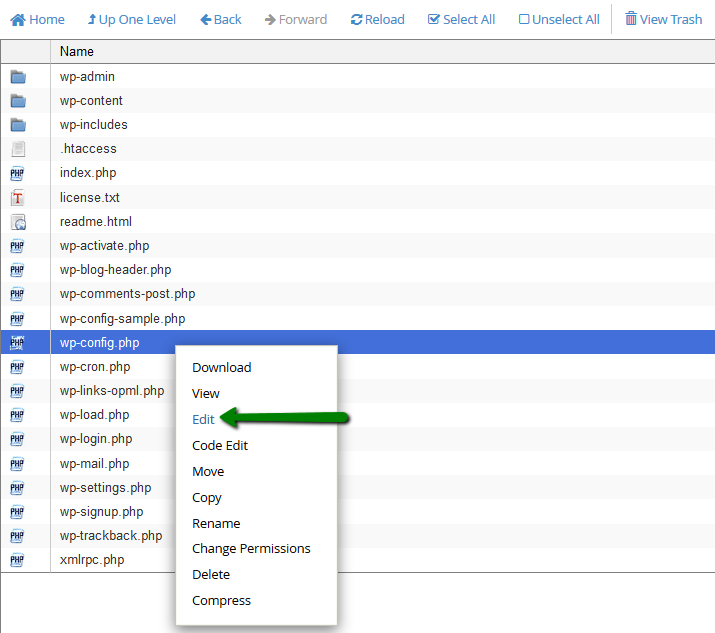Click the Back toolbar button

coord(221,20)
